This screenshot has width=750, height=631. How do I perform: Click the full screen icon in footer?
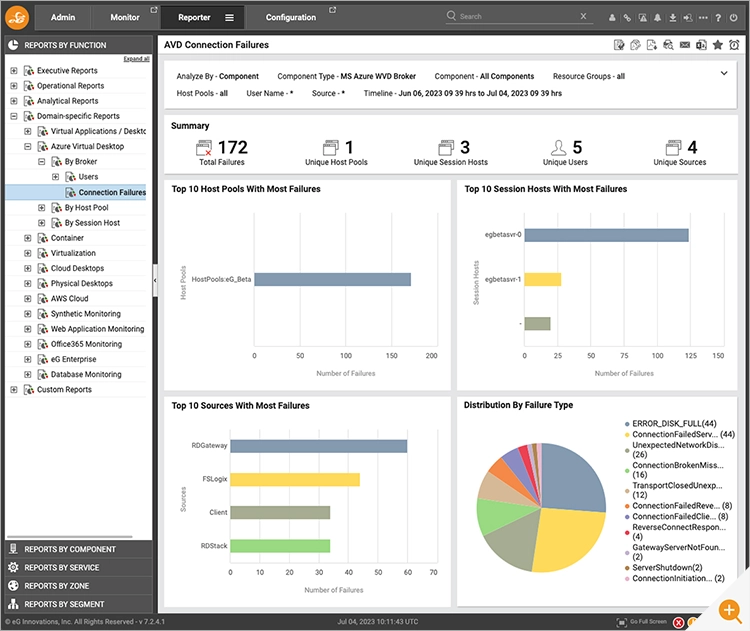(621, 622)
